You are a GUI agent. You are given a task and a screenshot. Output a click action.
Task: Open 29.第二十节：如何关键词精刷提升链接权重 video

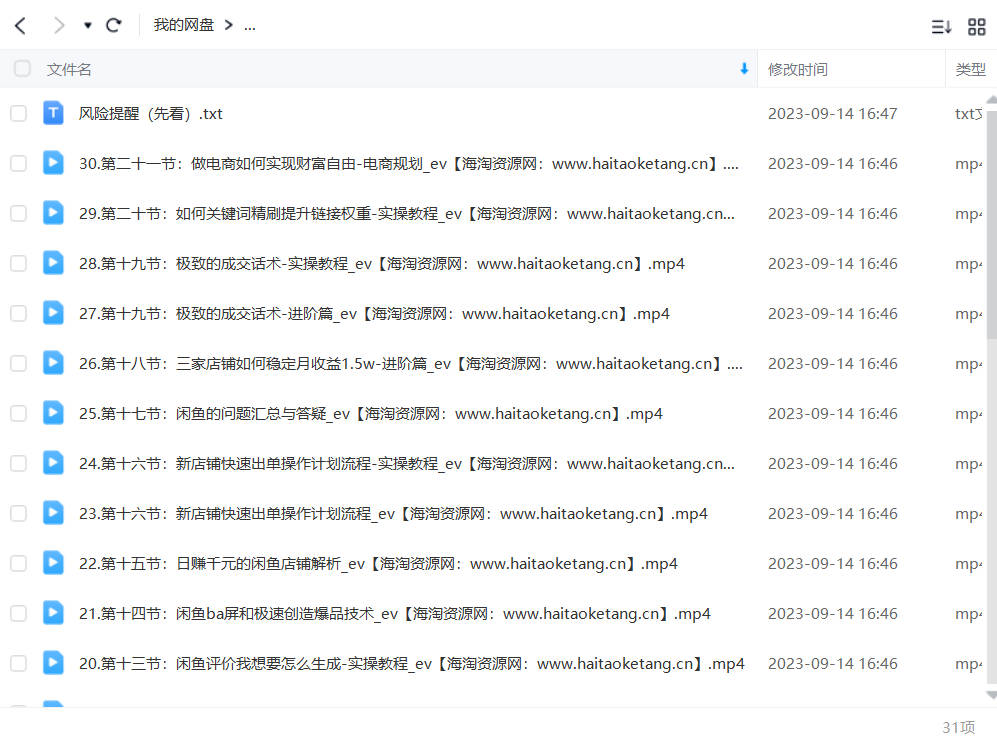click(x=406, y=214)
